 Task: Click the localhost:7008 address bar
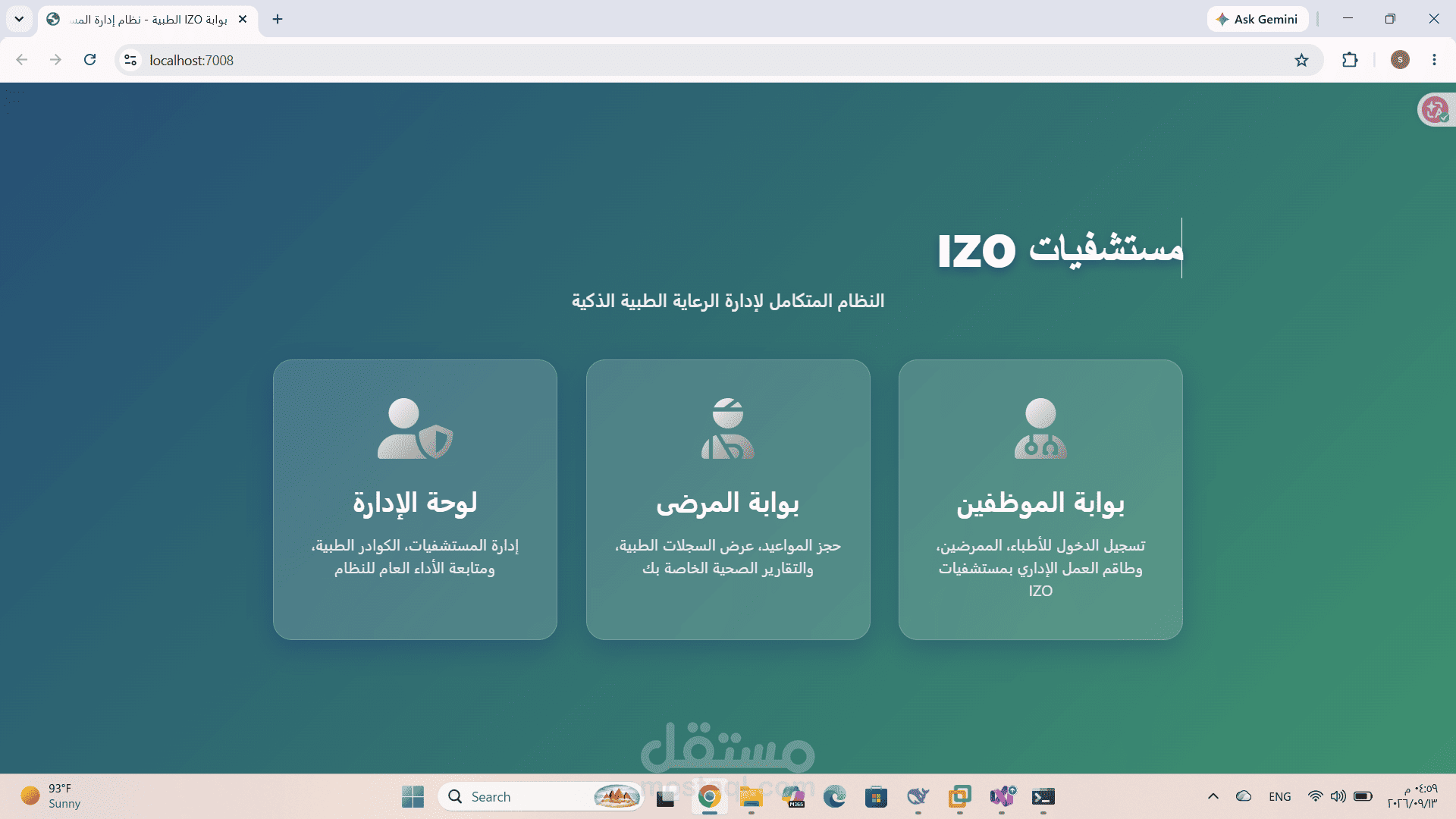[x=719, y=60]
